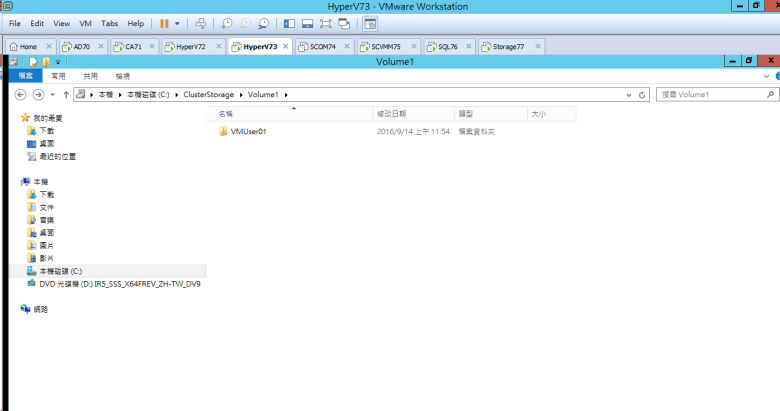Open the VM menu
Screen dimensions: 780x411
pyautogui.click(x=84, y=23)
